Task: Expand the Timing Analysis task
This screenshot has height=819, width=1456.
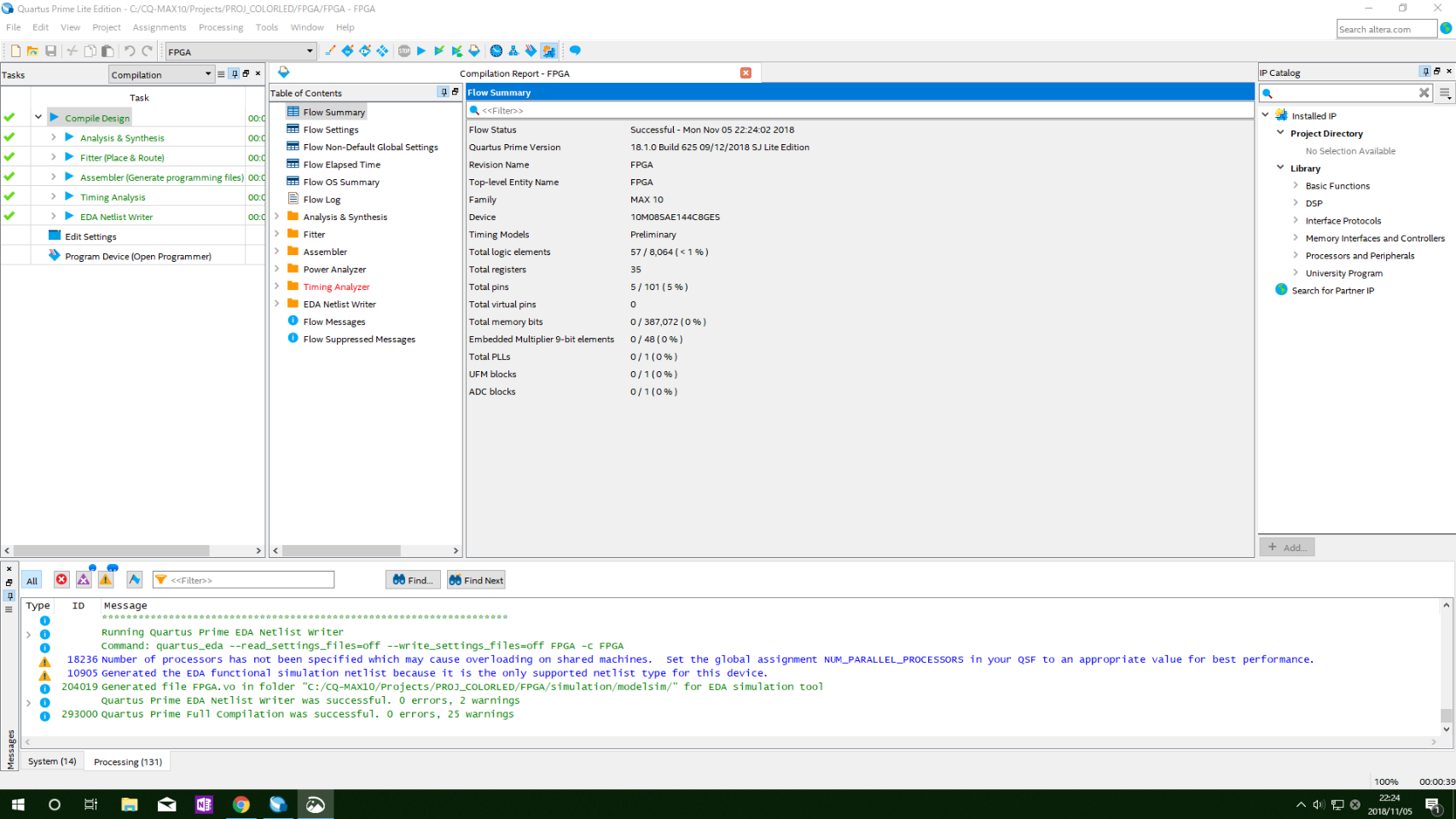Action: pyautogui.click(x=54, y=196)
